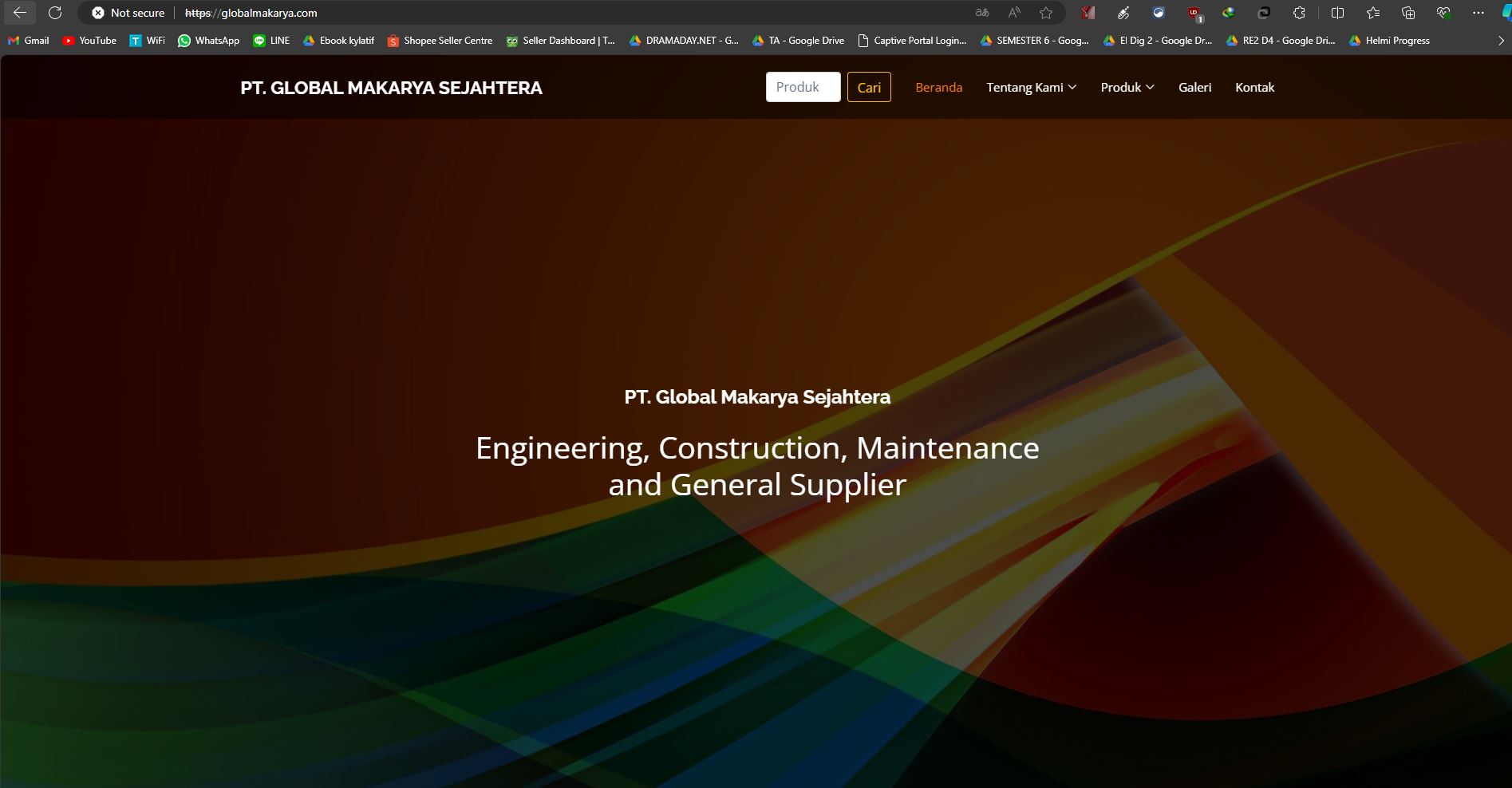The height and width of the screenshot is (788, 1512).
Task: Click the Cari search button
Action: pos(869,87)
